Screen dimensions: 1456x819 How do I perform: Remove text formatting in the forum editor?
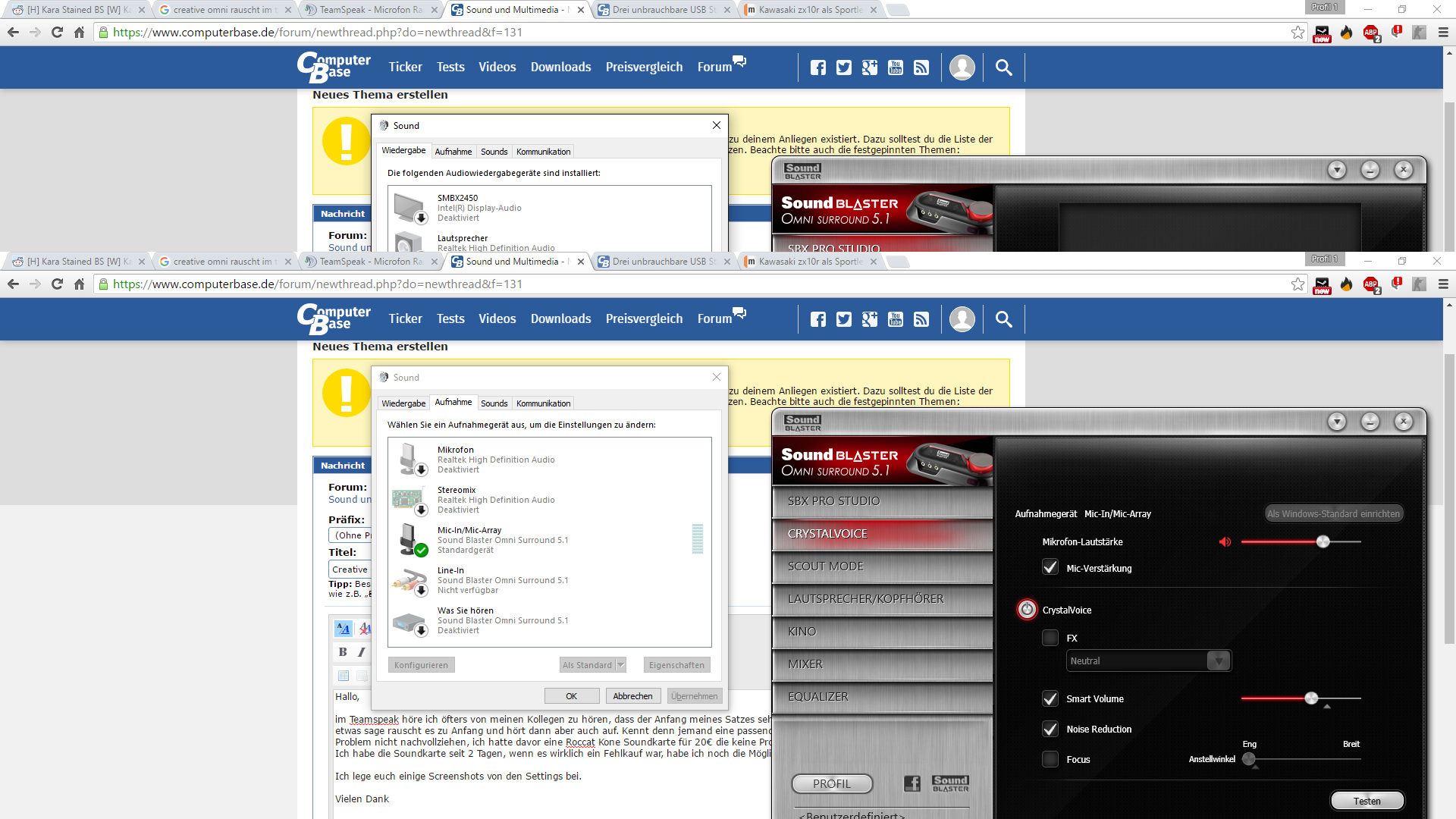(366, 628)
